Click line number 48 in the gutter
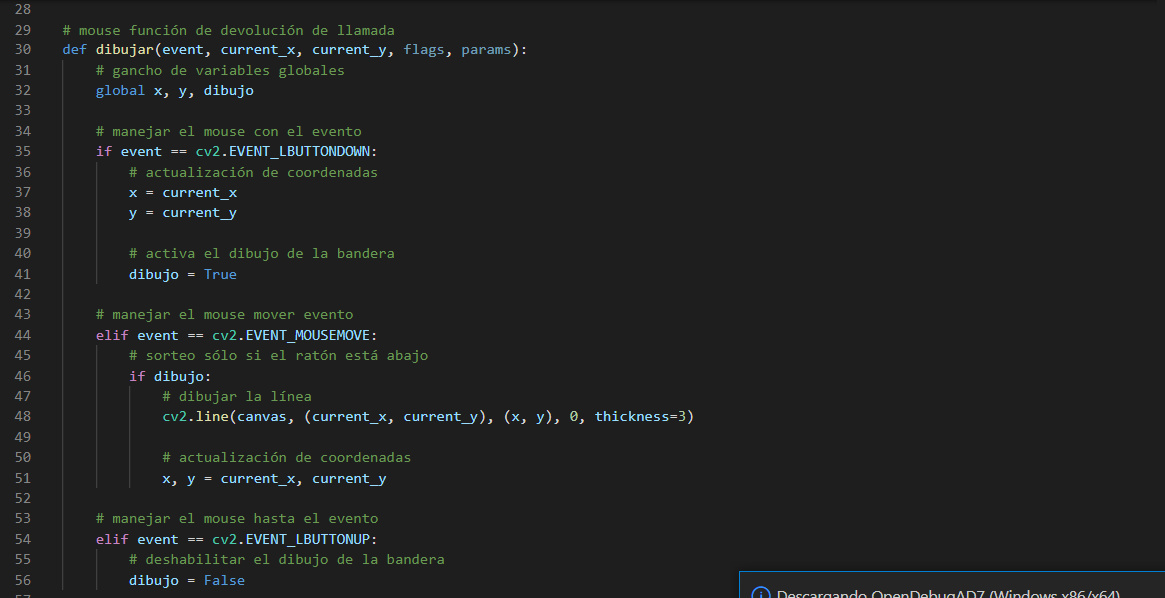This screenshot has width=1165, height=598. [x=22, y=416]
